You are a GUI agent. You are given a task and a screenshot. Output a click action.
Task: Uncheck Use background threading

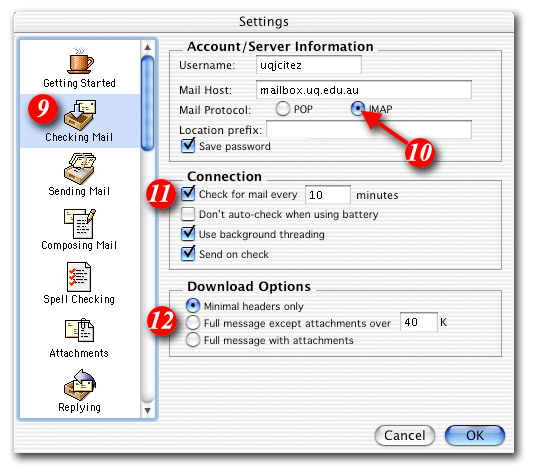click(188, 233)
